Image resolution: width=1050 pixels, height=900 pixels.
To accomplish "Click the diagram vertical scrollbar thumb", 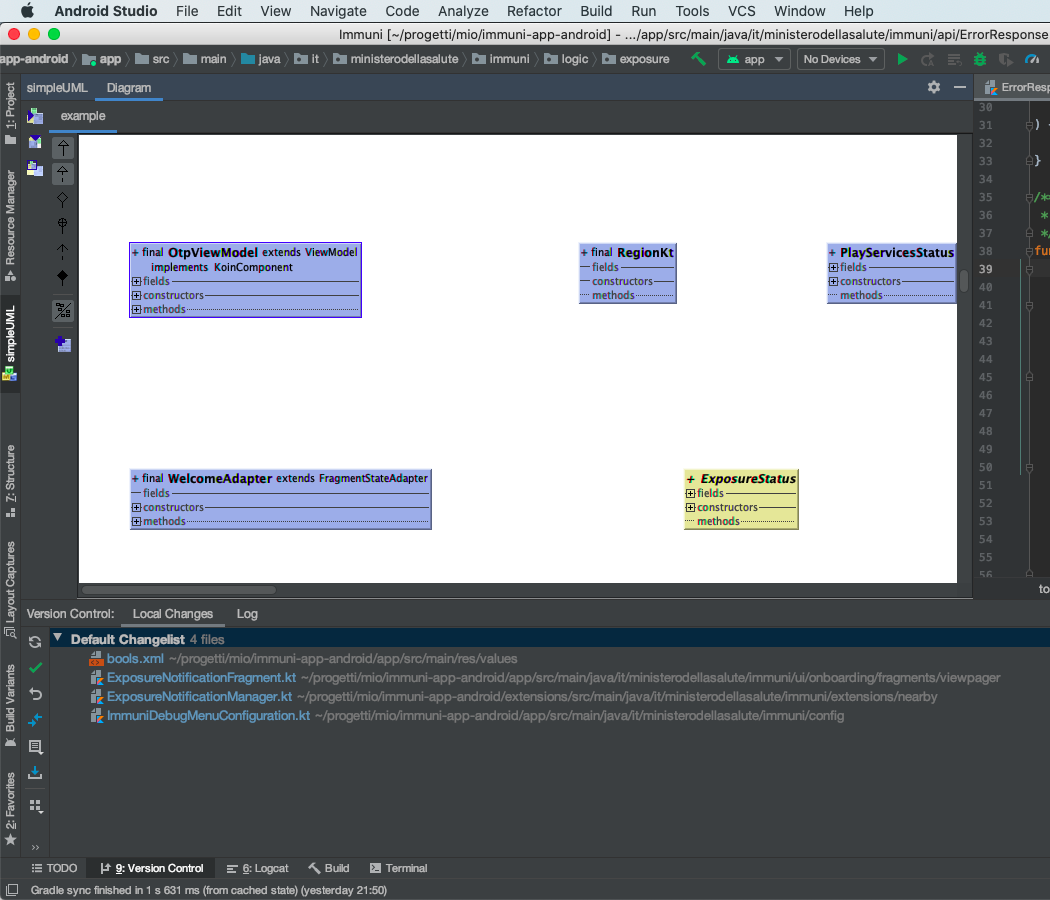I will click(x=964, y=281).
